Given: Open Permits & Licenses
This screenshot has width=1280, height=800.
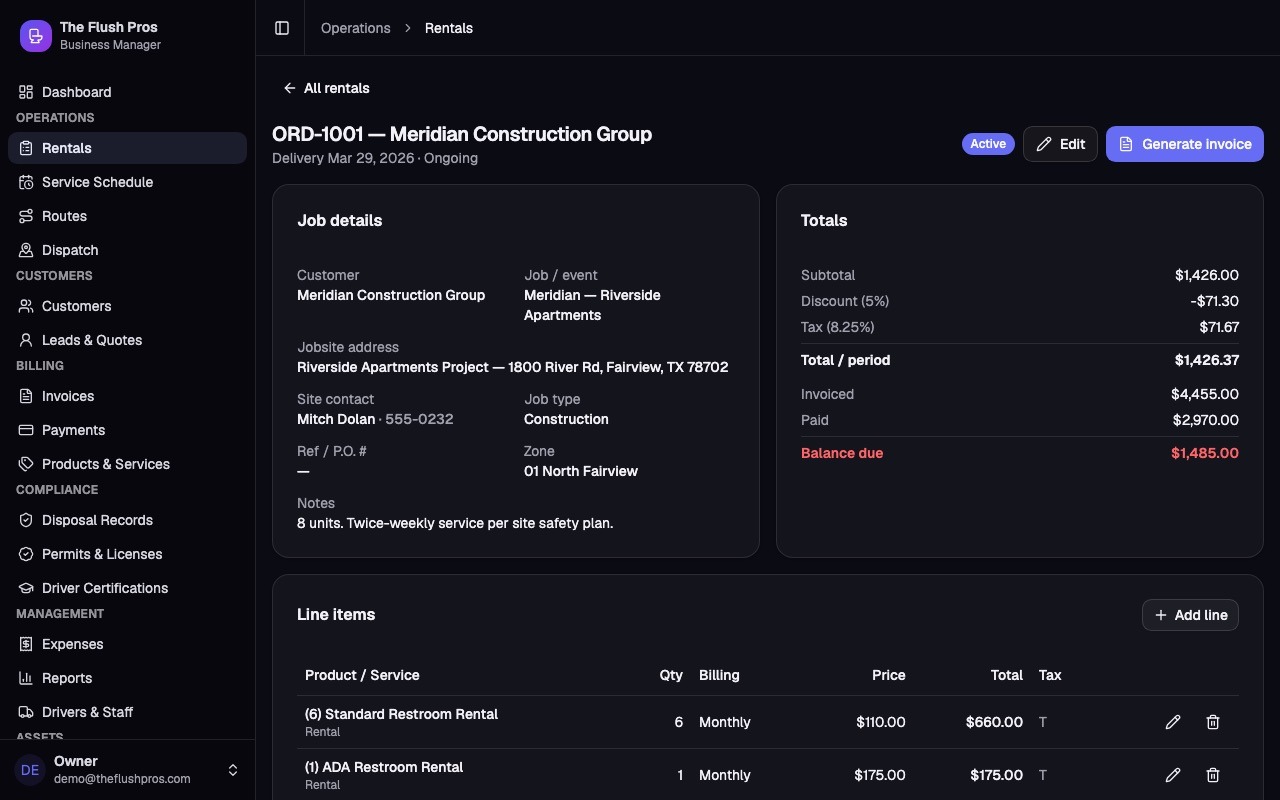Looking at the screenshot, I should point(127,554).
